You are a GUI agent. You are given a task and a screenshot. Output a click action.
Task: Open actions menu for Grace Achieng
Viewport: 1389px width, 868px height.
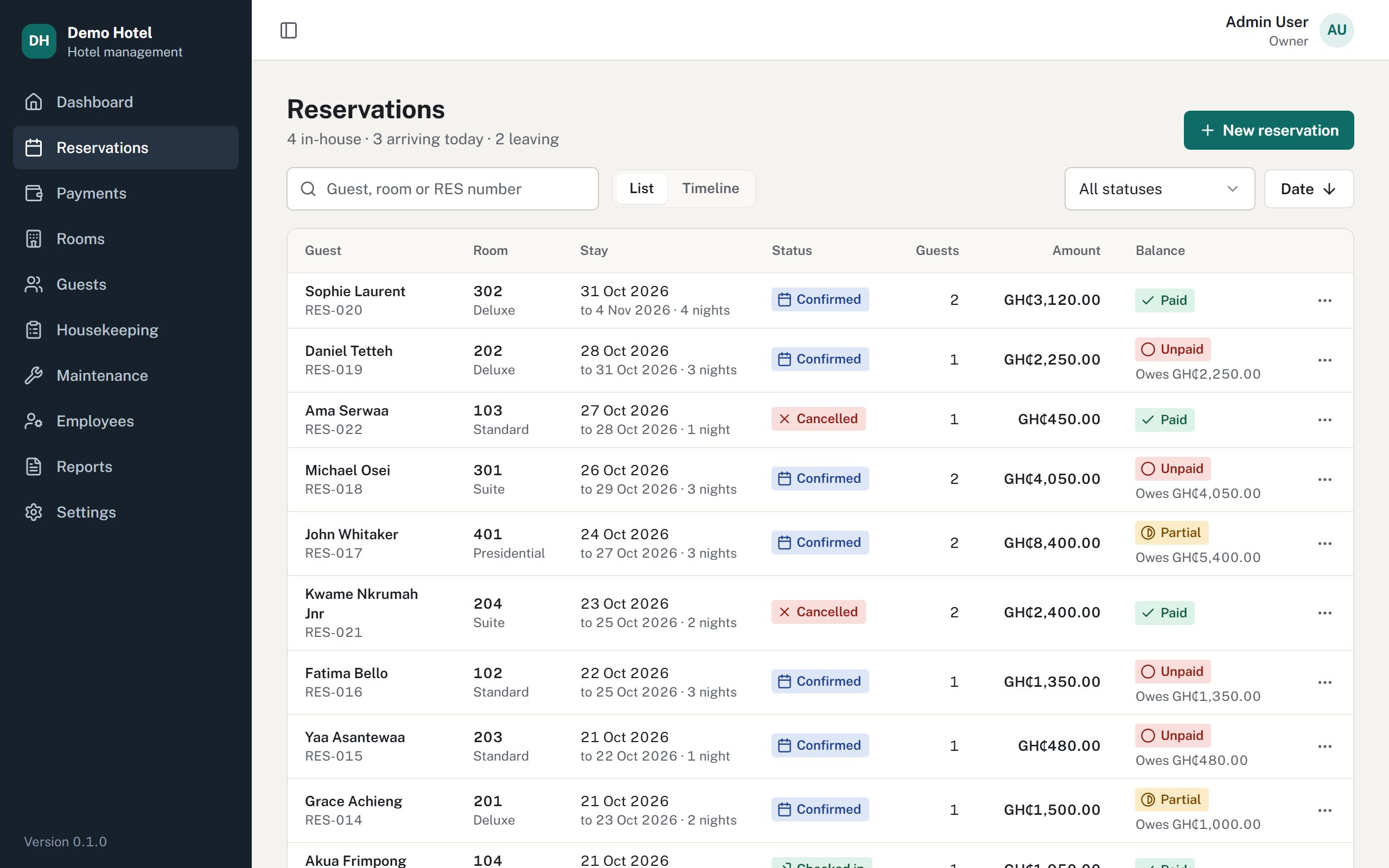click(1325, 810)
